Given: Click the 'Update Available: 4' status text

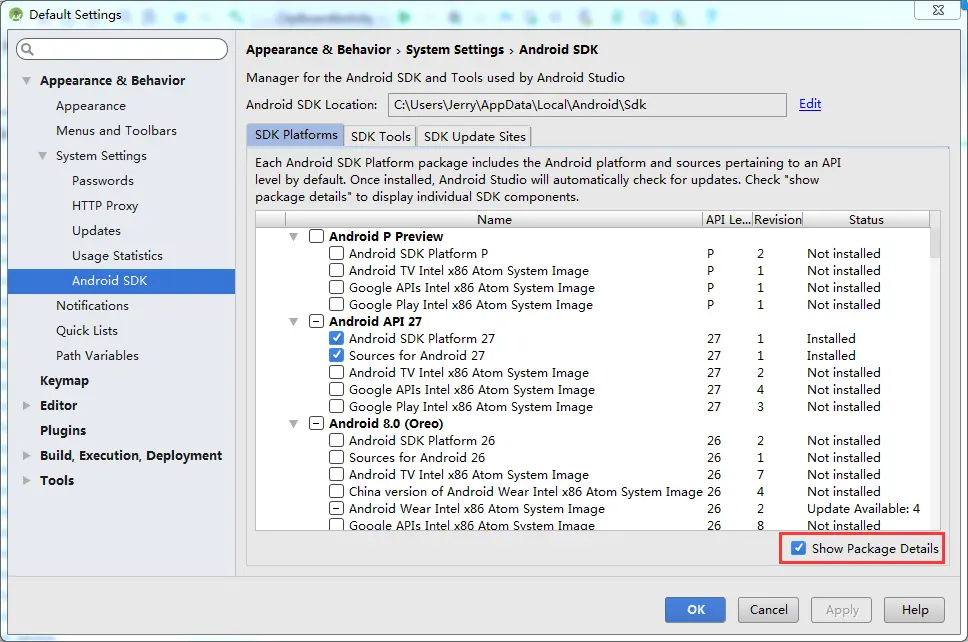Looking at the screenshot, I should (863, 509).
